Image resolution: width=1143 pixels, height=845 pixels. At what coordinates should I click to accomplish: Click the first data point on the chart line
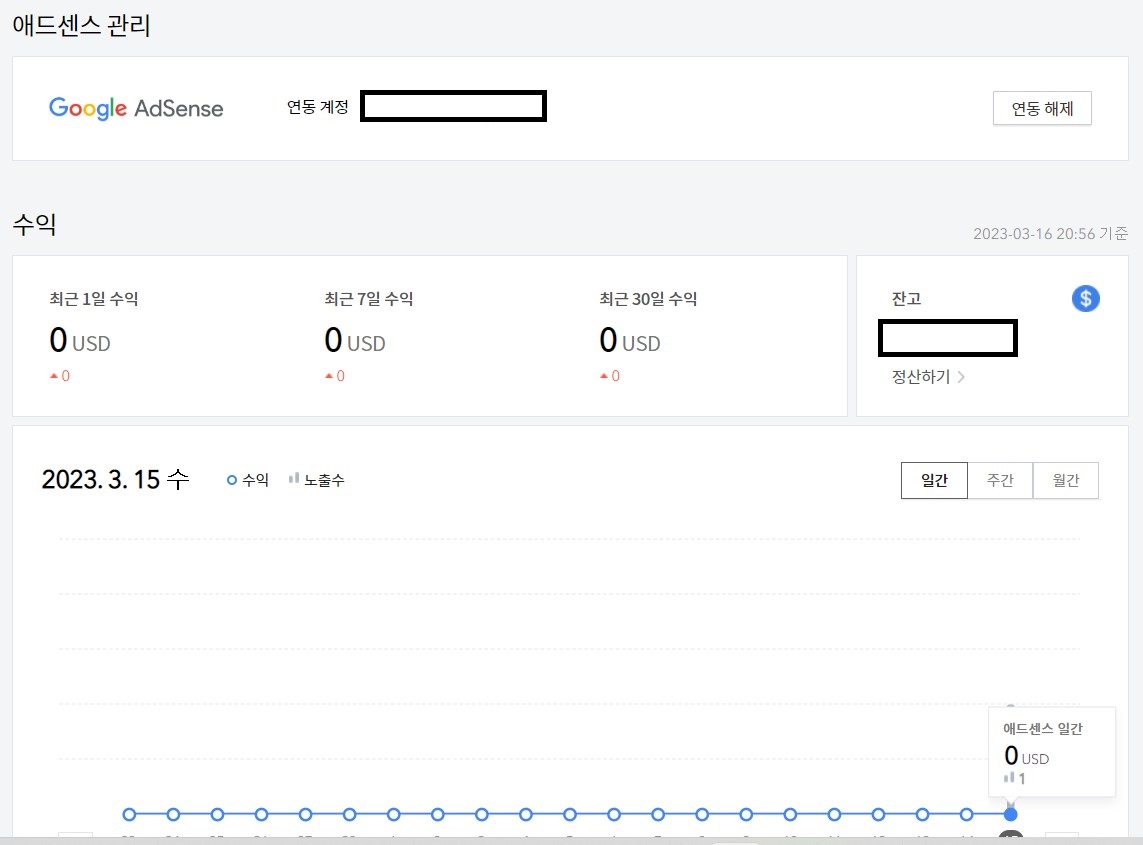(x=128, y=814)
